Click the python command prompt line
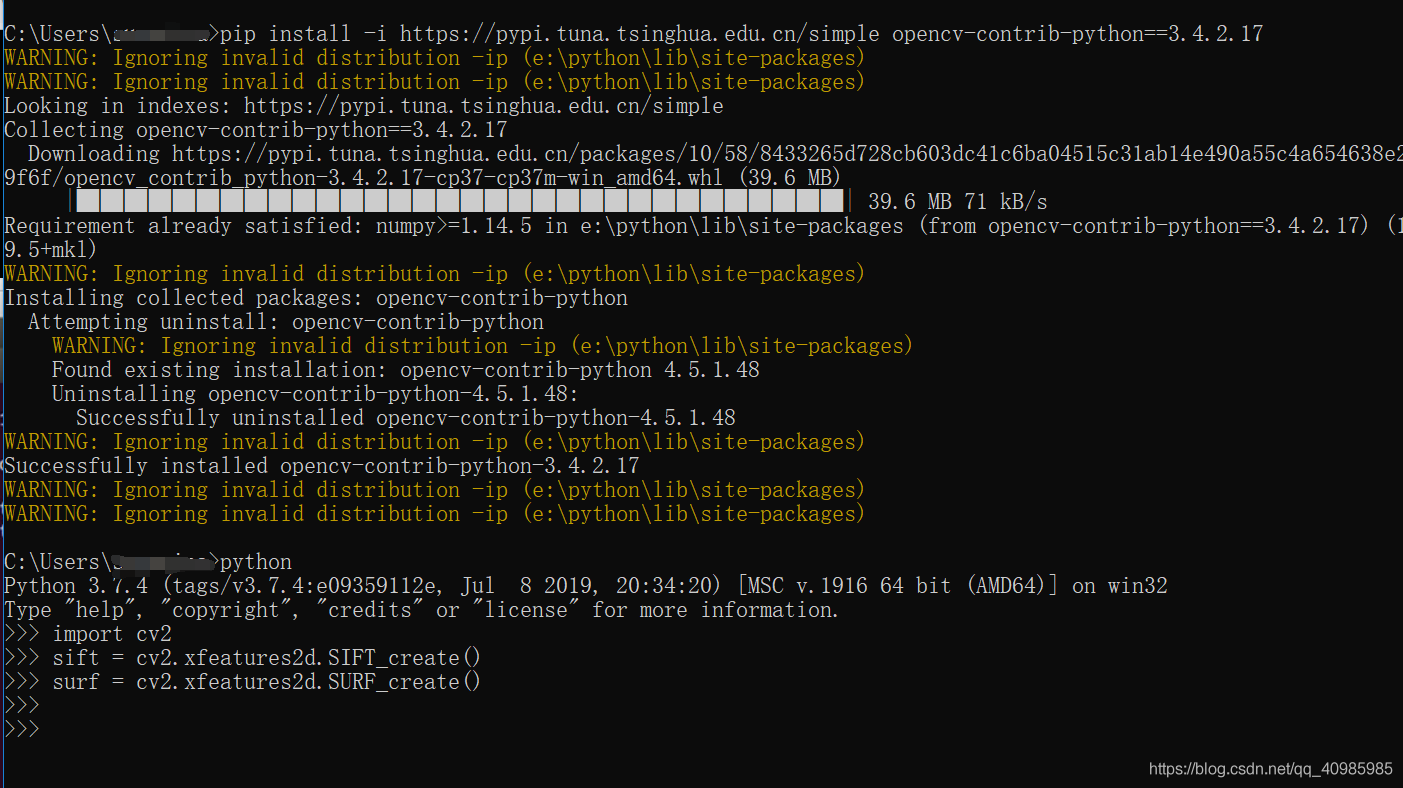The image size is (1403, 788). (x=148, y=561)
